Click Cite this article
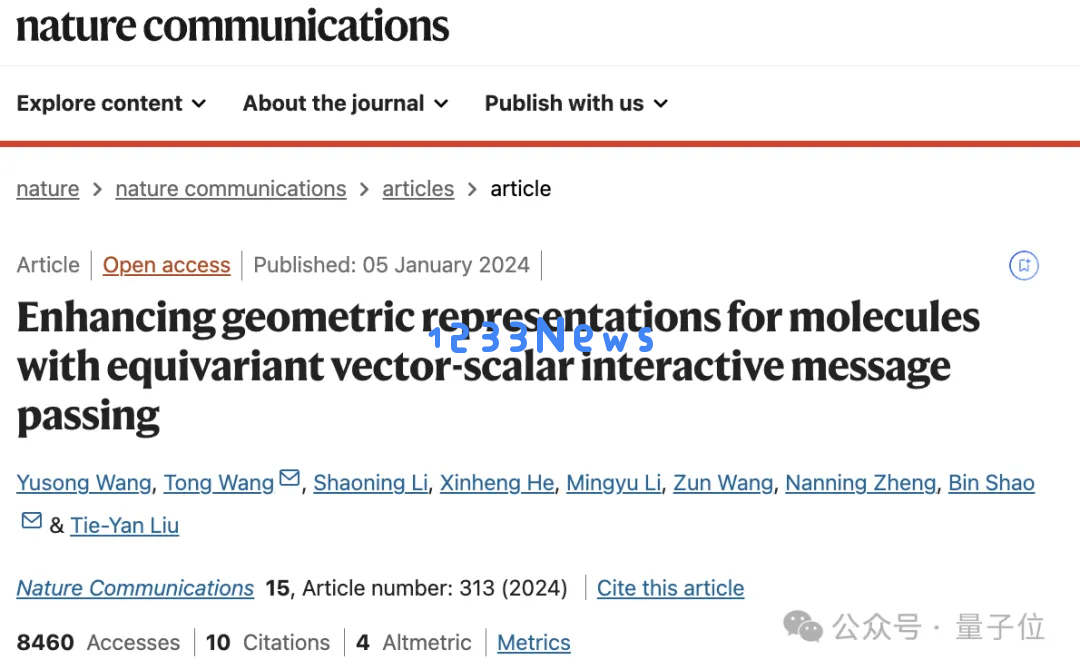Screen dimensions: 1080x670 coord(670,588)
